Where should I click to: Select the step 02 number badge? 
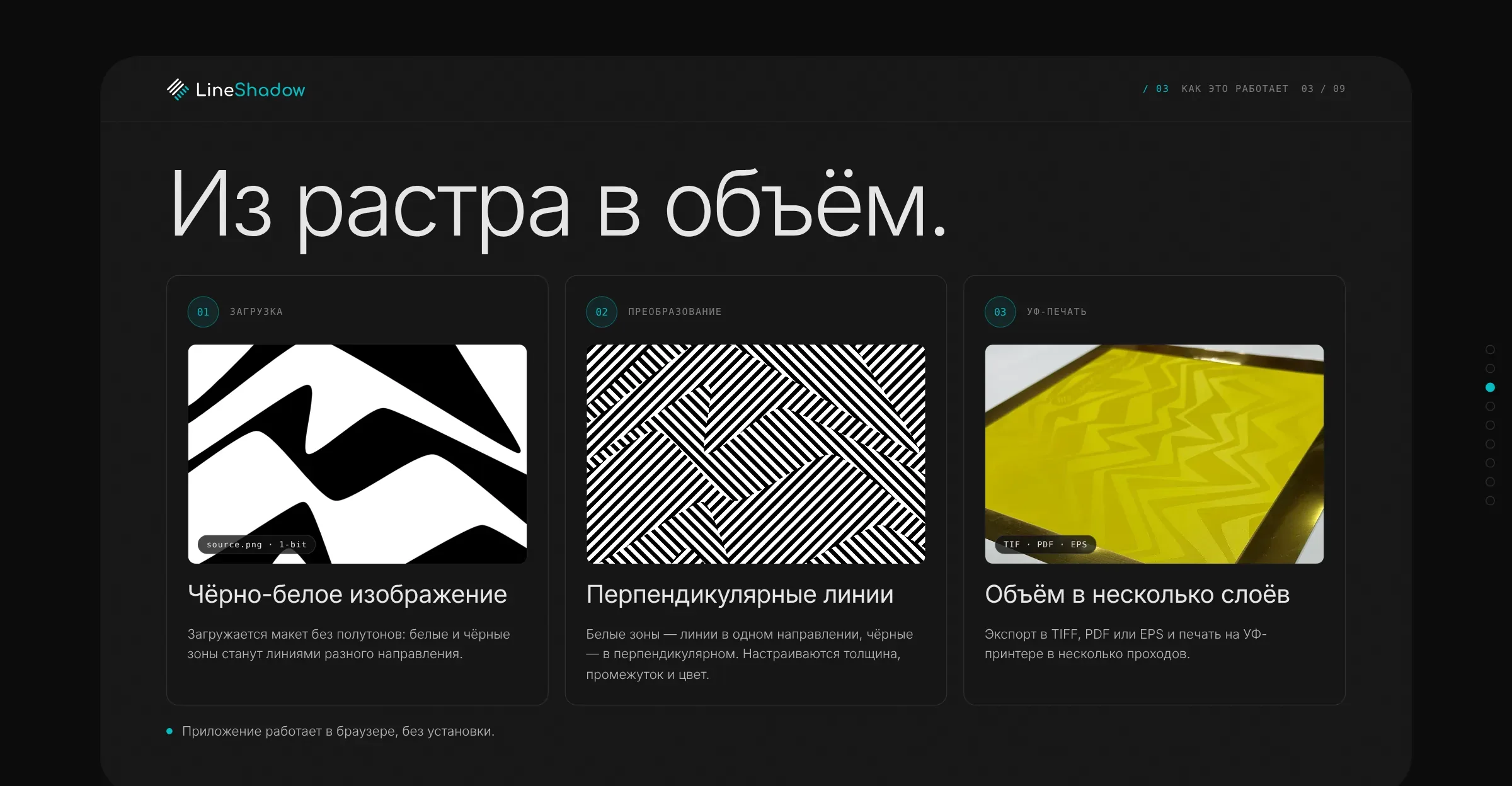coord(602,312)
